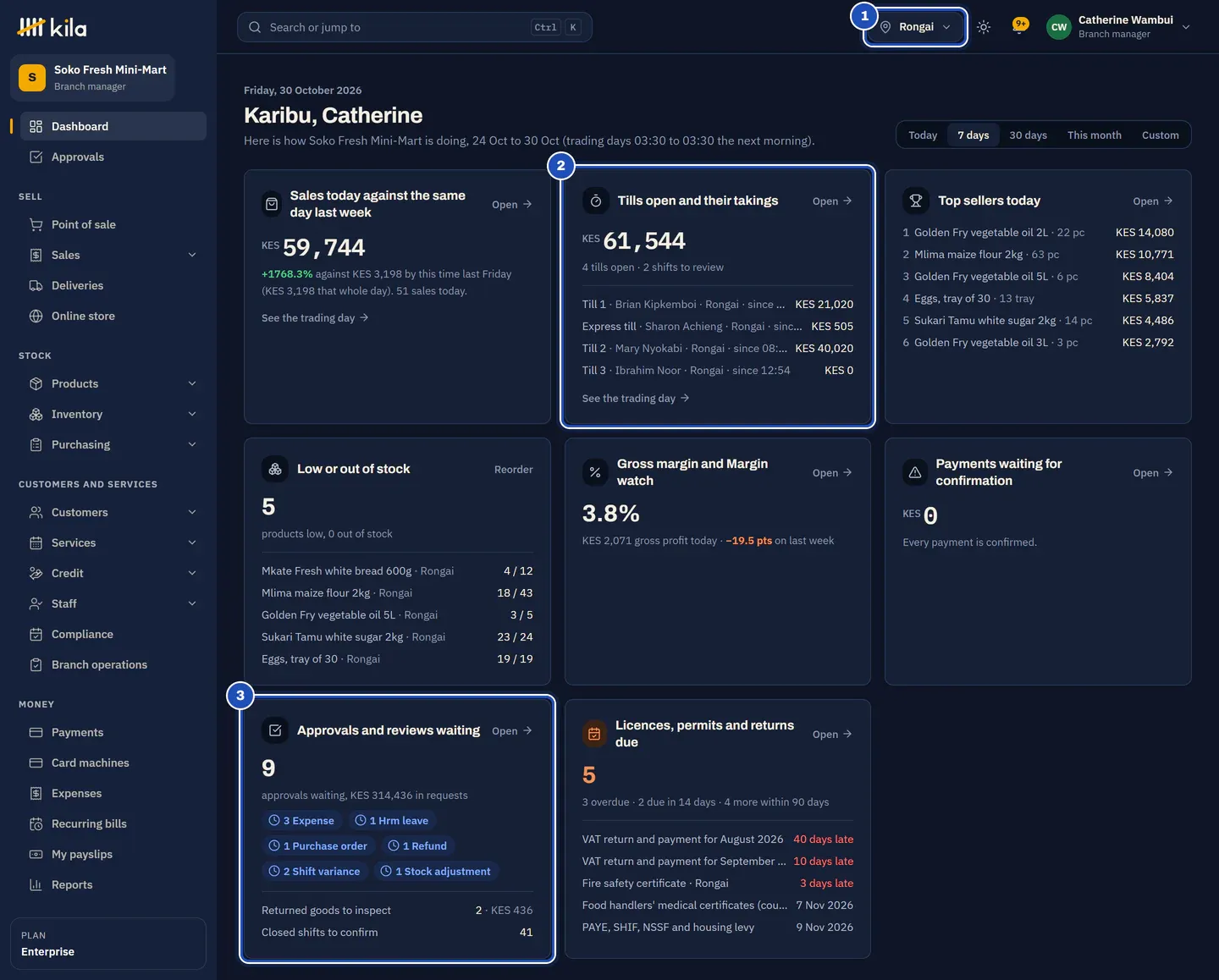This screenshot has width=1219, height=980.
Task: Click the Deliveries truck icon
Action: pyautogui.click(x=36, y=285)
